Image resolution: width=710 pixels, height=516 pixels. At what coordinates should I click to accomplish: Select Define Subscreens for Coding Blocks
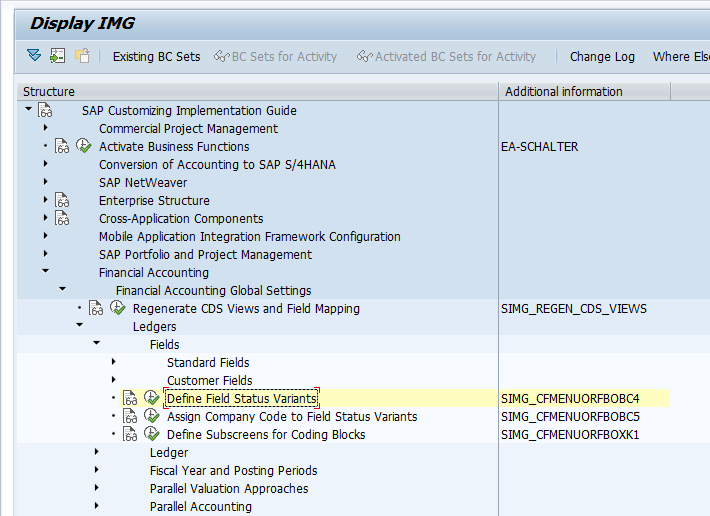point(266,435)
